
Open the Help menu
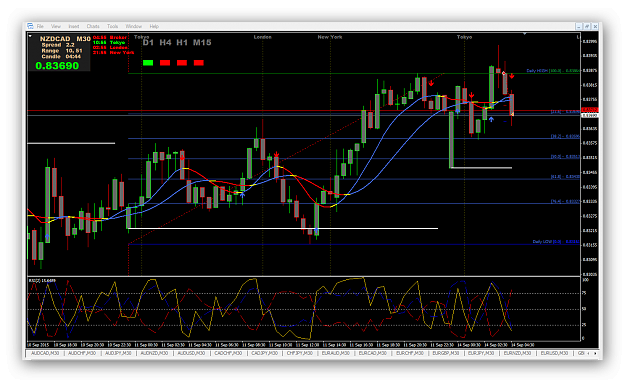tap(154, 26)
